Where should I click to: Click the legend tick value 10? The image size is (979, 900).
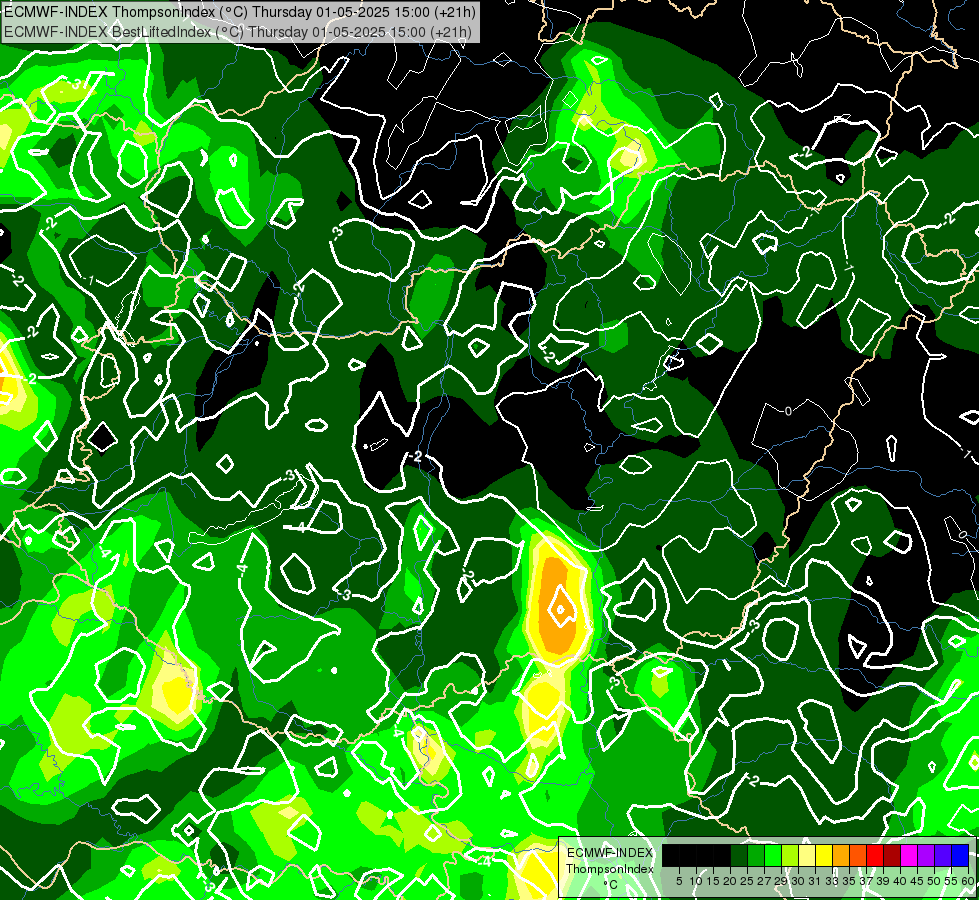[696, 881]
